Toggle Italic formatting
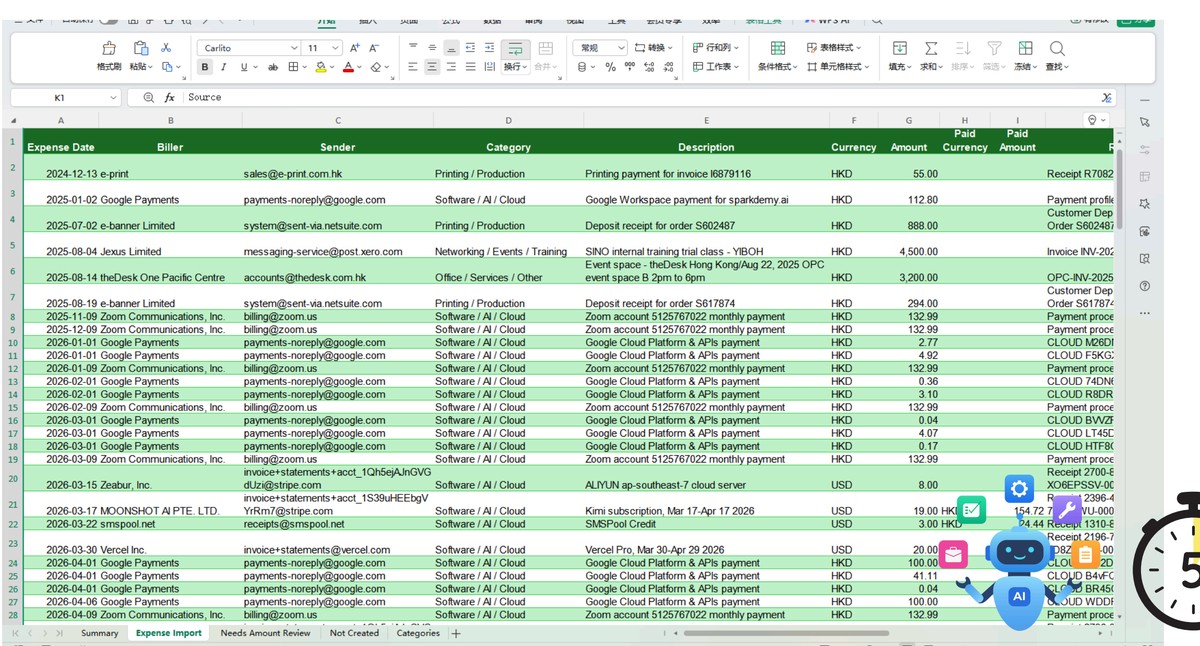 pos(224,67)
